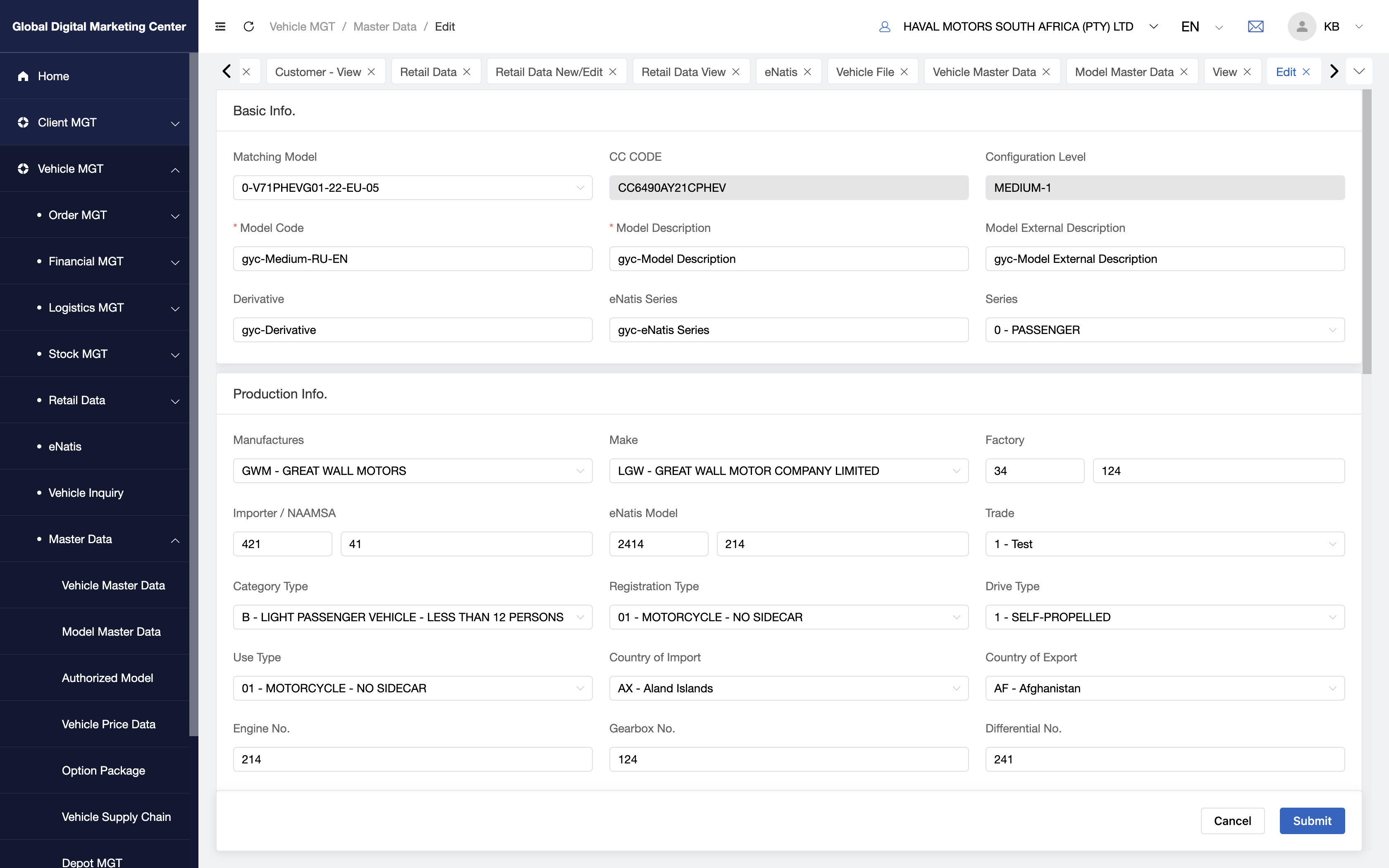1389x868 pixels.
Task: Close the Vehicle Master Data tab
Action: [1046, 72]
